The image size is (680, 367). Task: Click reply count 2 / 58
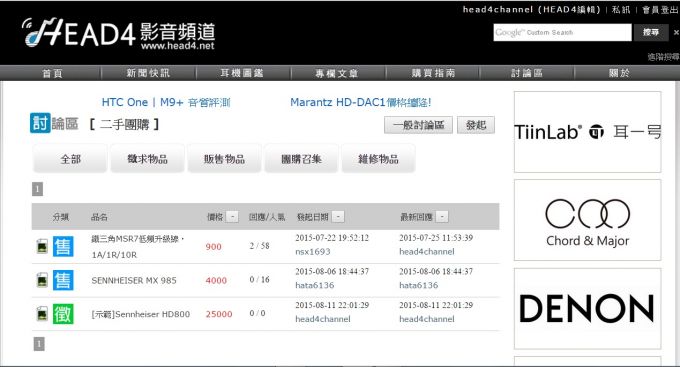coord(259,246)
